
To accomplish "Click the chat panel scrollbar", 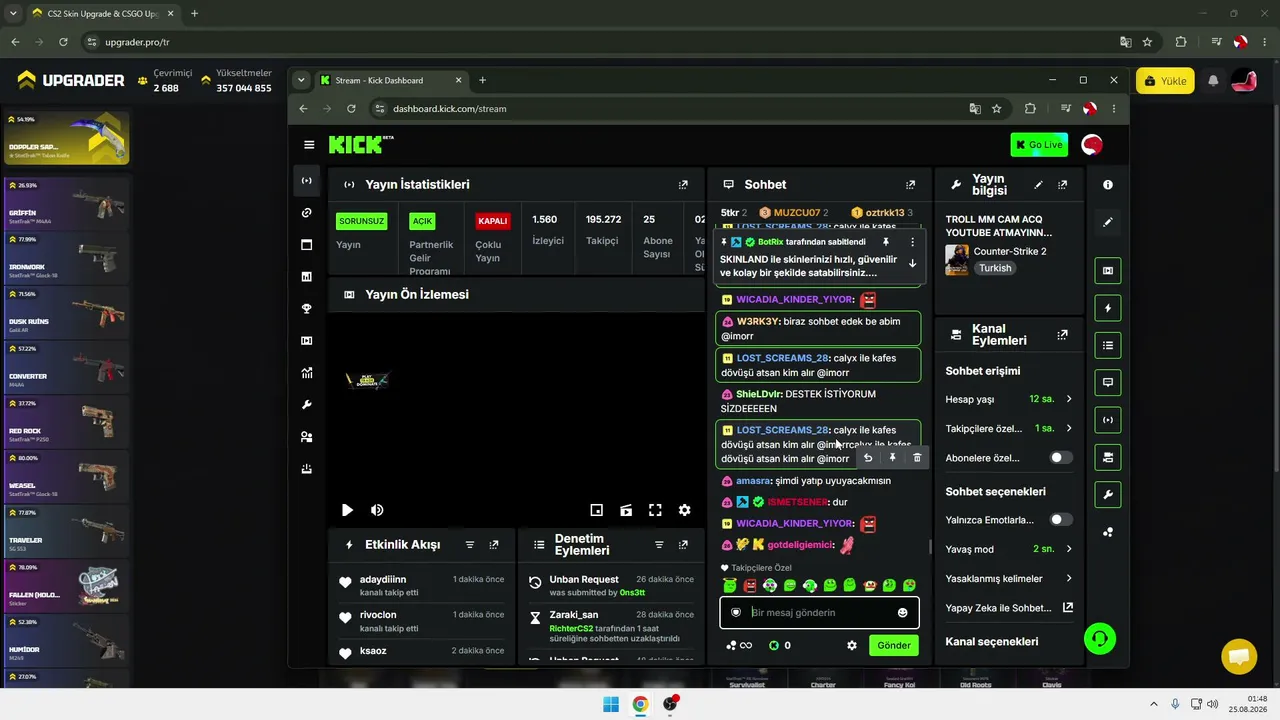I will tap(930, 547).
